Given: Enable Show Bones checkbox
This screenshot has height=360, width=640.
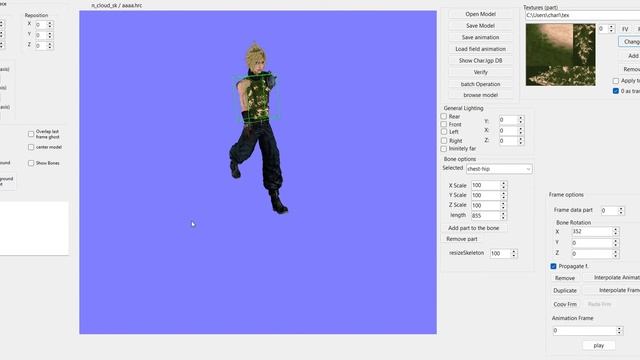Looking at the screenshot, I should [31, 163].
